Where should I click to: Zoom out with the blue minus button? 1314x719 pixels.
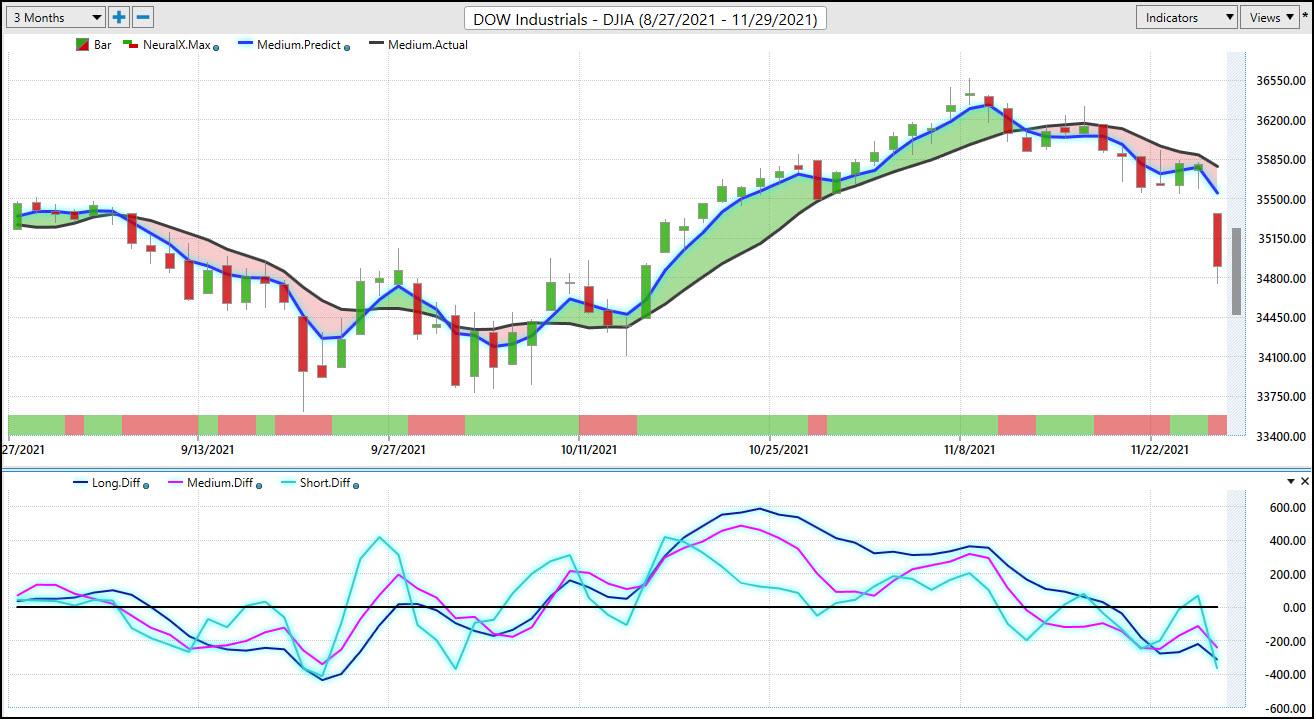pyautogui.click(x=143, y=17)
